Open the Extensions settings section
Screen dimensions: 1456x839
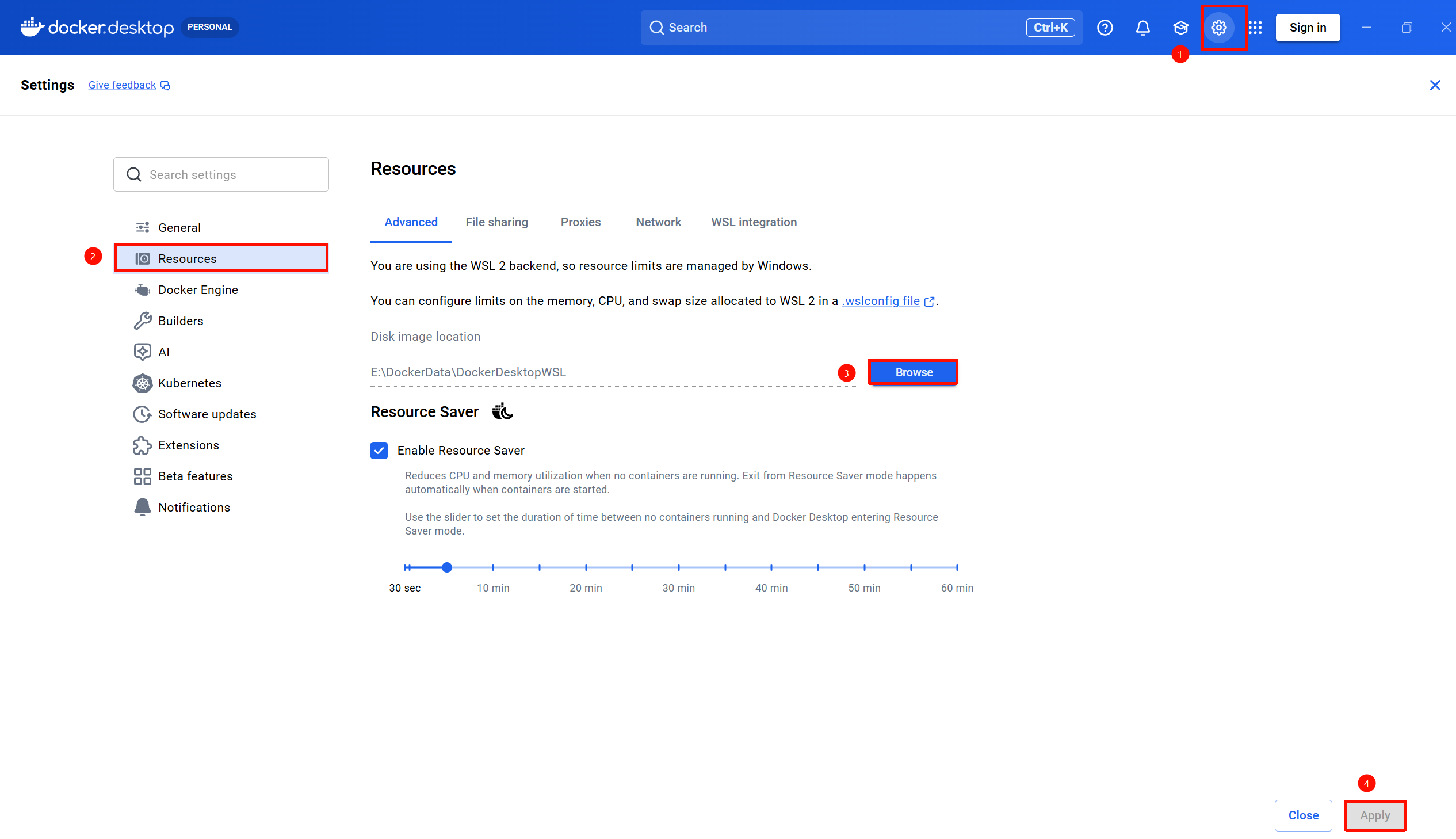188,445
